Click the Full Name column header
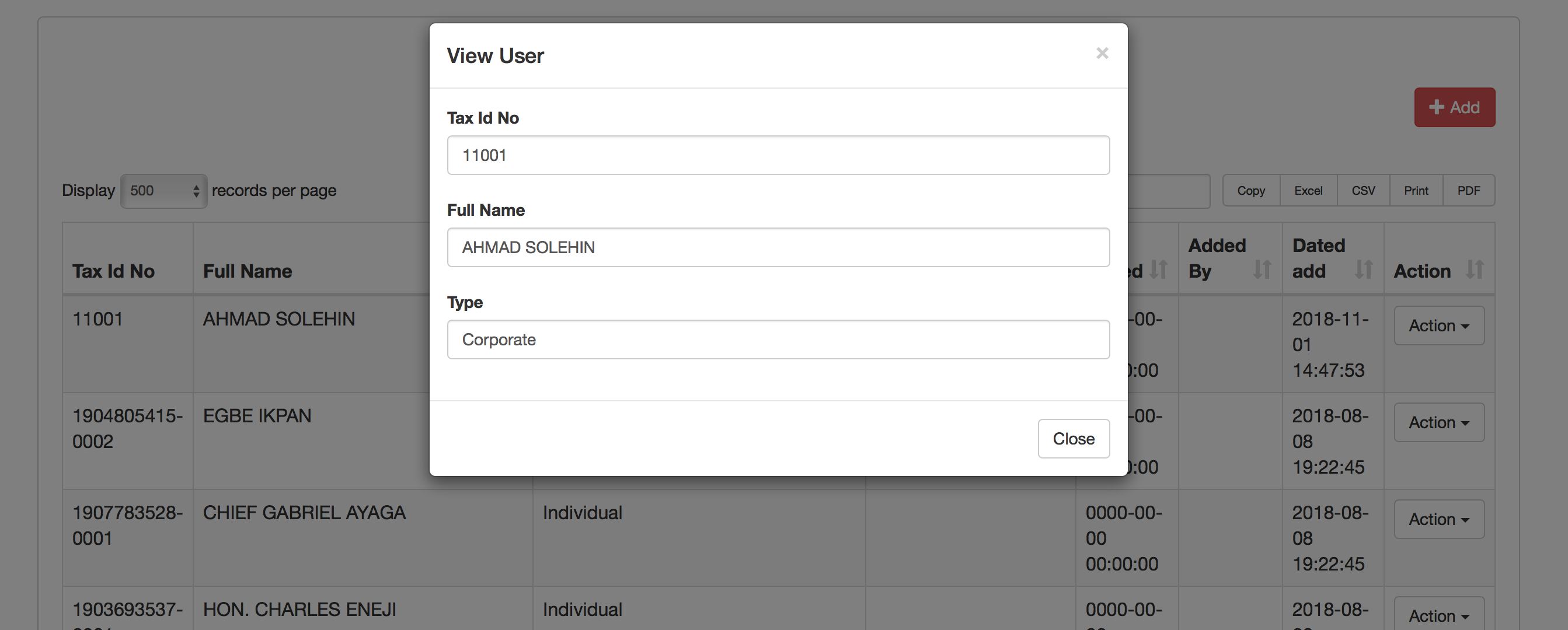Image resolution: width=1568 pixels, height=630 pixels. (248, 271)
